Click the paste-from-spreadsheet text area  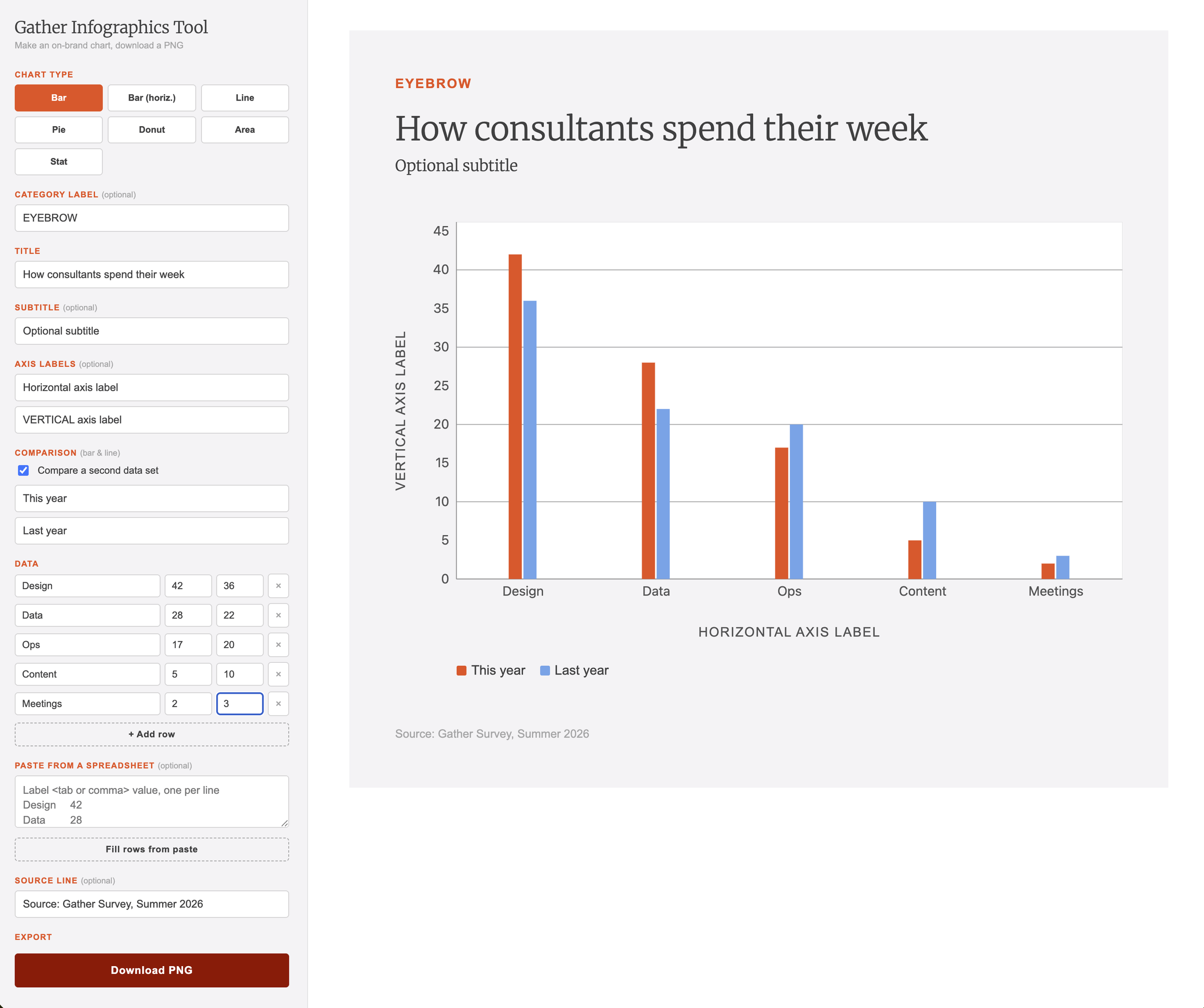click(152, 801)
